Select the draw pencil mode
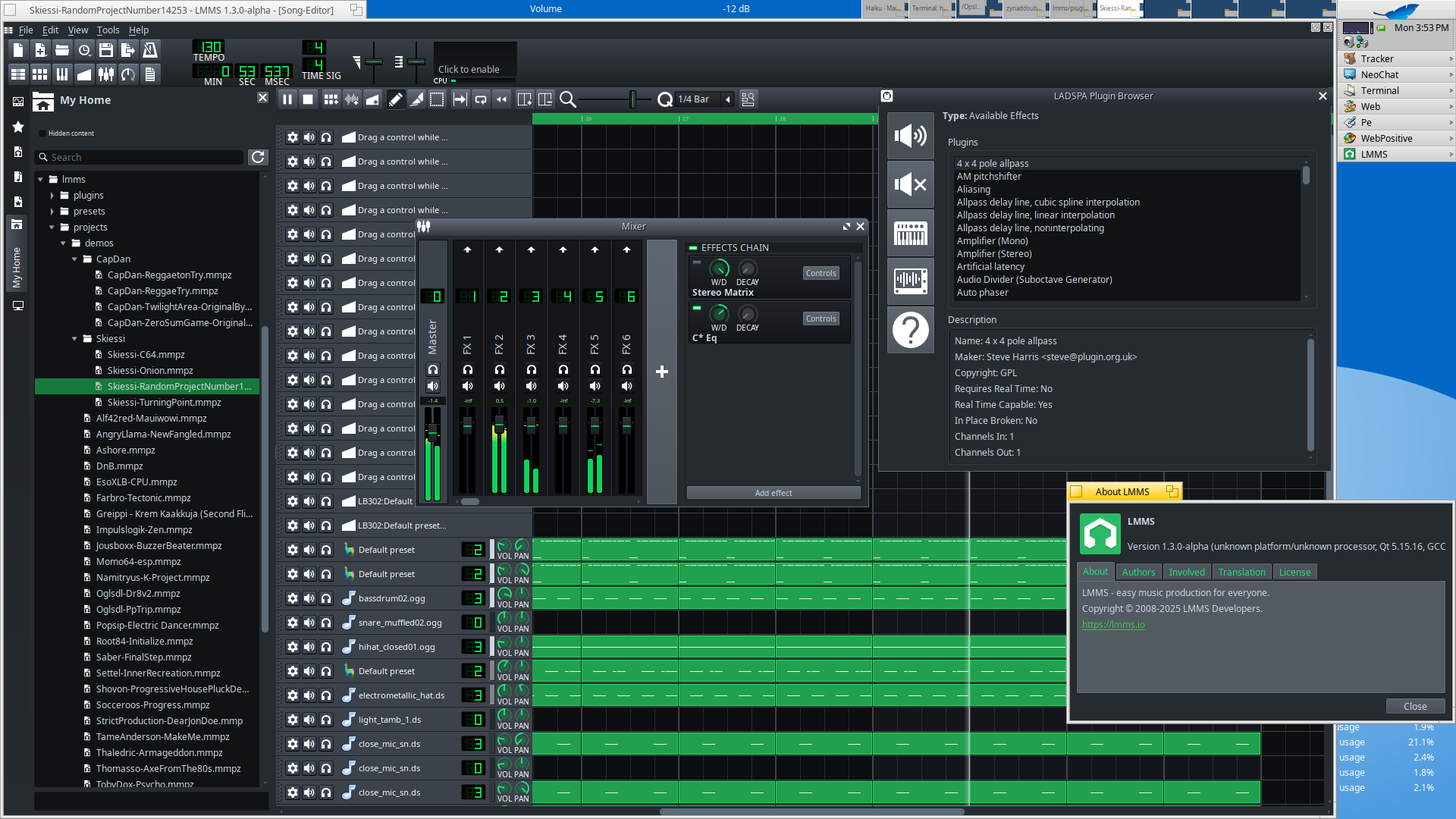Image resolution: width=1456 pixels, height=819 pixels. (396, 99)
